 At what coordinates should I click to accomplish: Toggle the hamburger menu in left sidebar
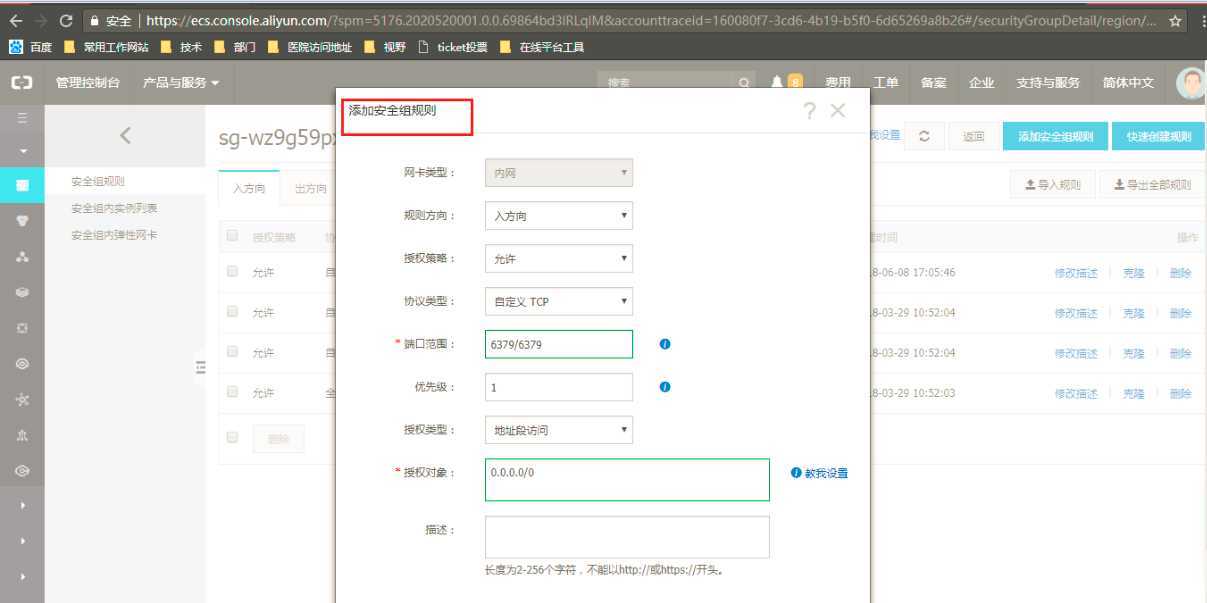pyautogui.click(x=22, y=118)
